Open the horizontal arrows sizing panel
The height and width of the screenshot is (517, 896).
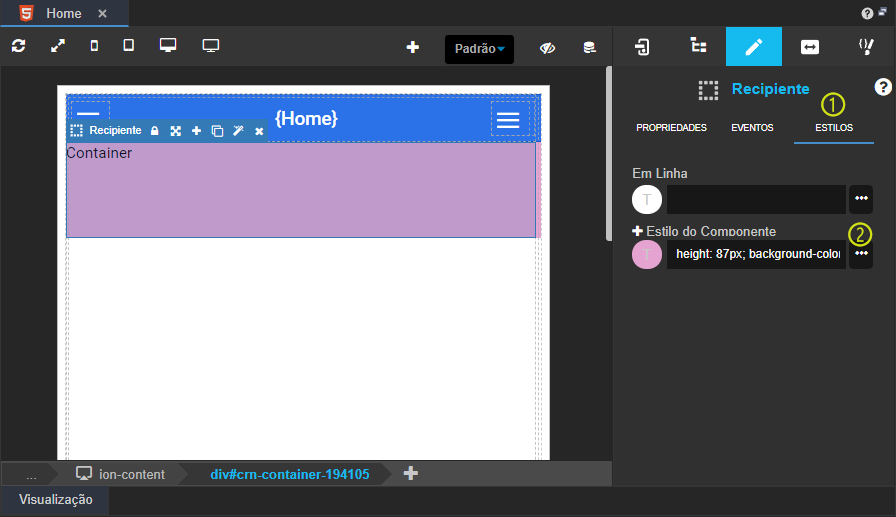pyautogui.click(x=810, y=47)
